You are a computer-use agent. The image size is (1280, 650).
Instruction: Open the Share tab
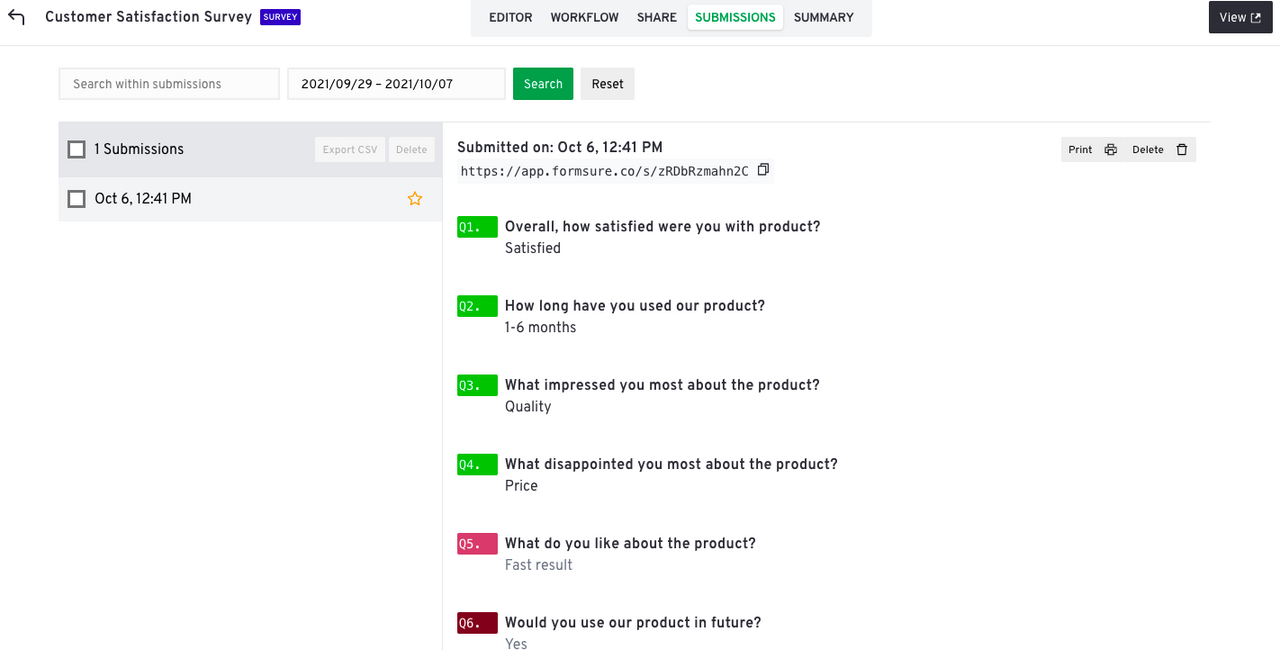point(656,17)
